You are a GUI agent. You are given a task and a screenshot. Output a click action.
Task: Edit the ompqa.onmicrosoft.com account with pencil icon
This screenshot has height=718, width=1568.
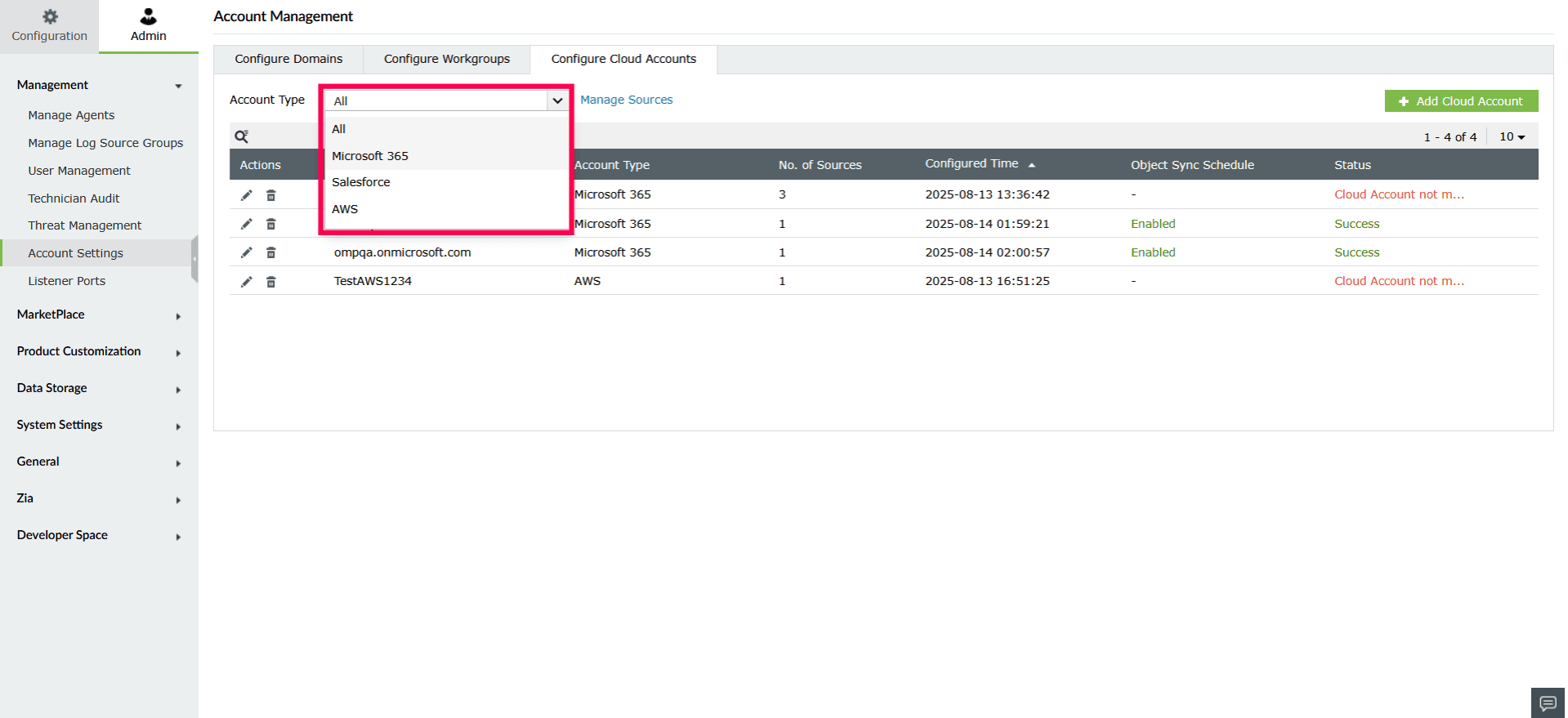[246, 252]
